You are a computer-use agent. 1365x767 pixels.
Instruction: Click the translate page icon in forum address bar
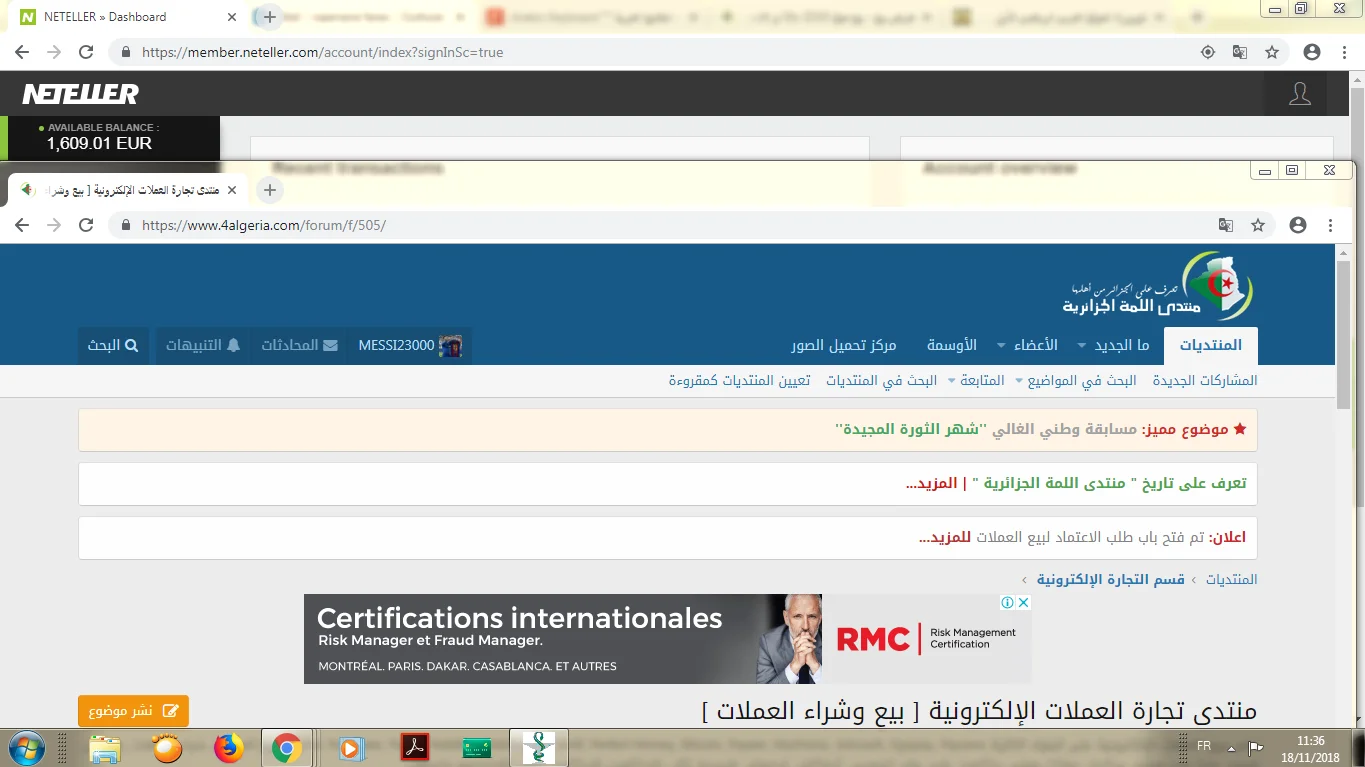pos(1225,226)
